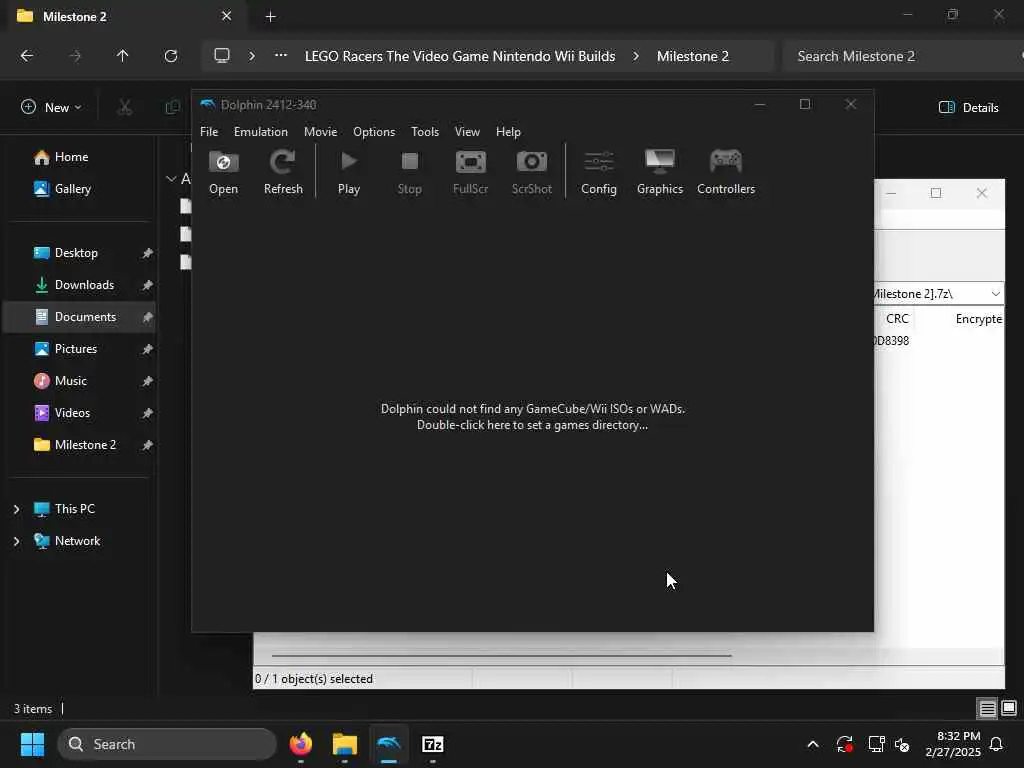The height and width of the screenshot is (768, 1024).
Task: Open the Tools menu in Dolphin
Action: (425, 132)
